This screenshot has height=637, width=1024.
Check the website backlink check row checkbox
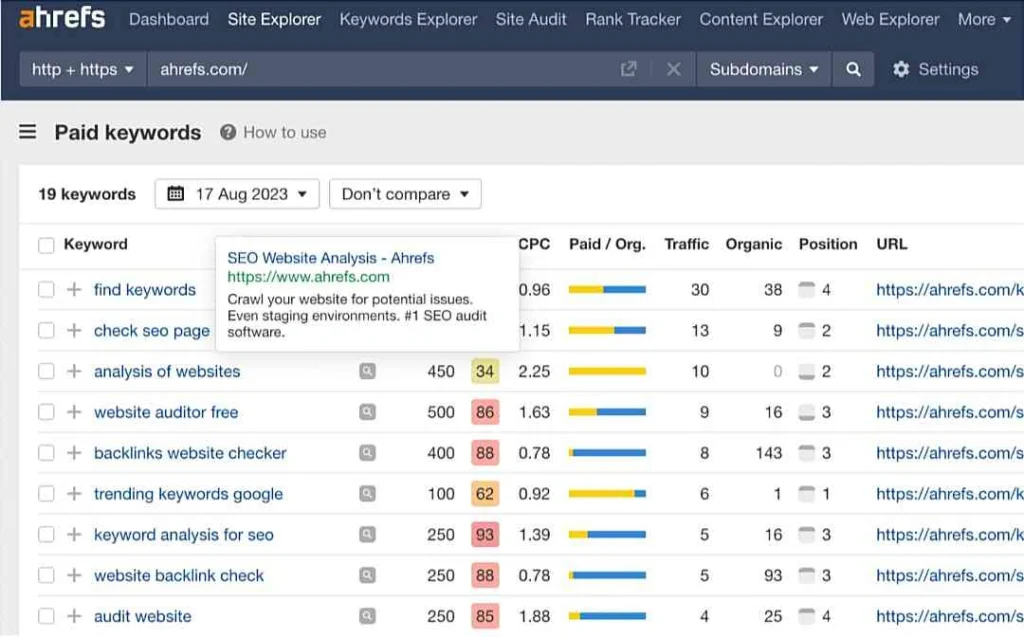pyautogui.click(x=46, y=575)
